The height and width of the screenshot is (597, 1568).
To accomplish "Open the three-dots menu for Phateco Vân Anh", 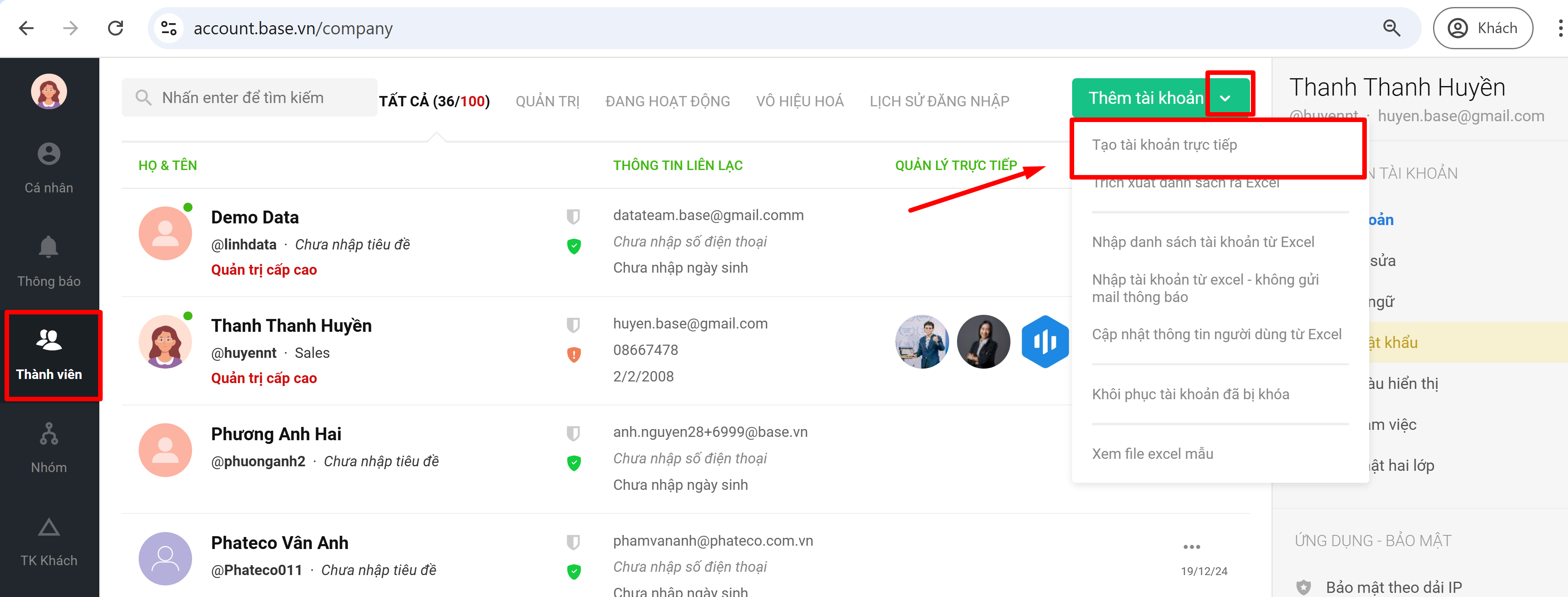I will pos(1191,547).
